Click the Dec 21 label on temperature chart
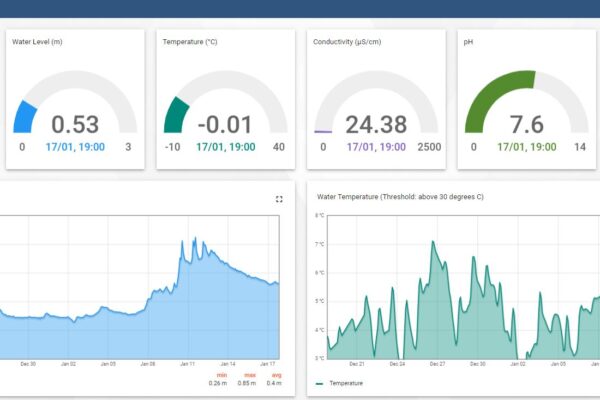 click(357, 364)
